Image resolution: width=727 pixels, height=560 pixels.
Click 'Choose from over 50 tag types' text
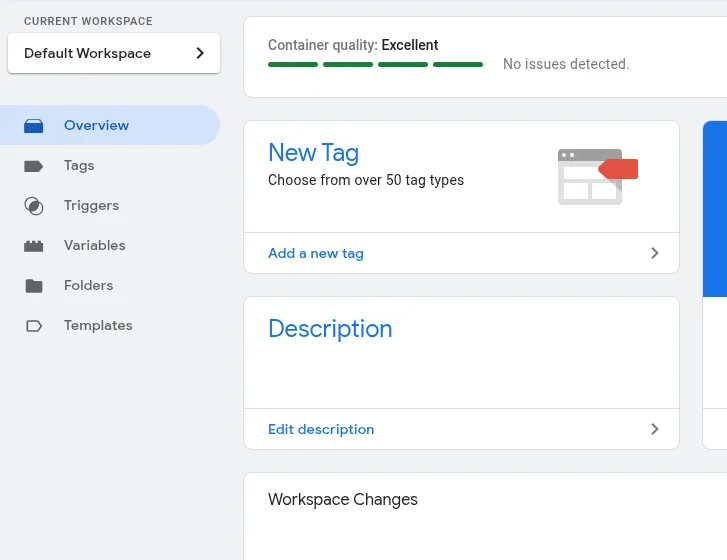click(x=366, y=180)
